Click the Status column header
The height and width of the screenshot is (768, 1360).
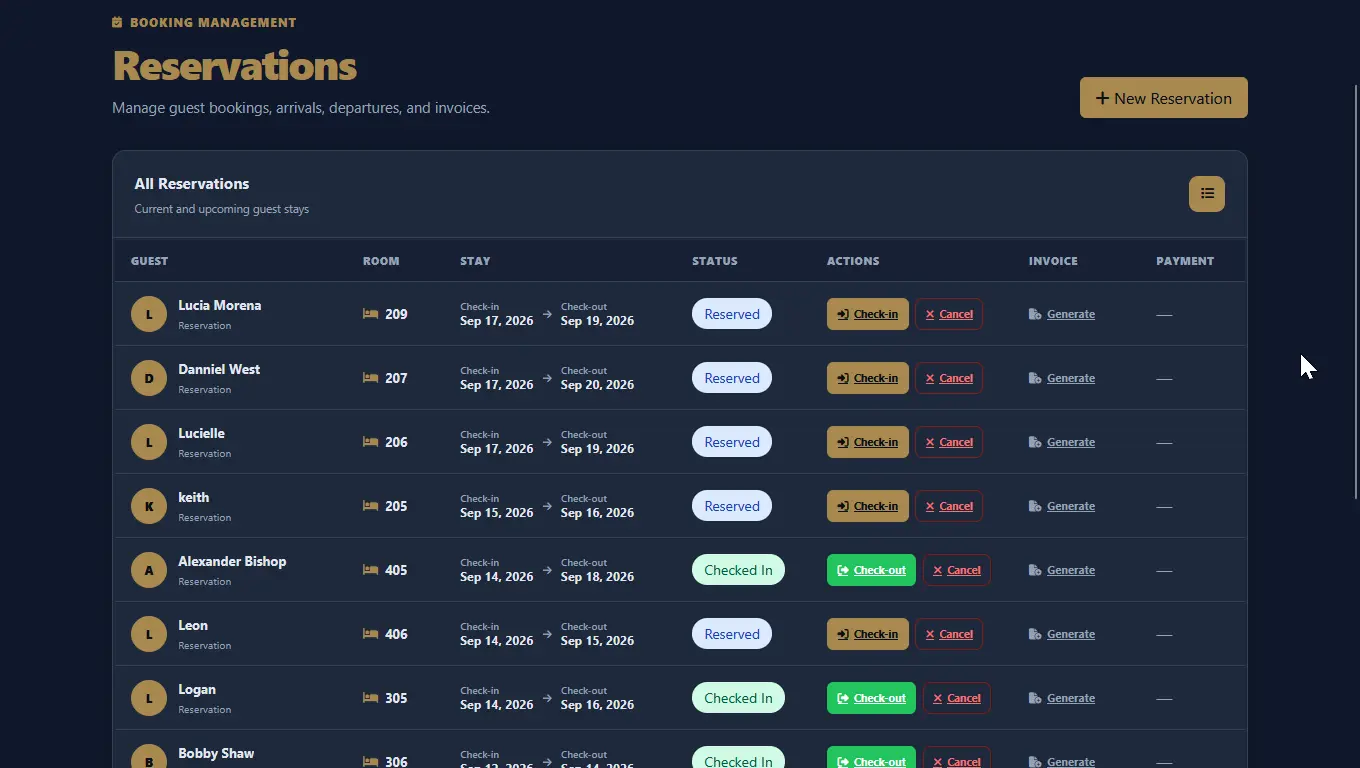[x=715, y=261]
